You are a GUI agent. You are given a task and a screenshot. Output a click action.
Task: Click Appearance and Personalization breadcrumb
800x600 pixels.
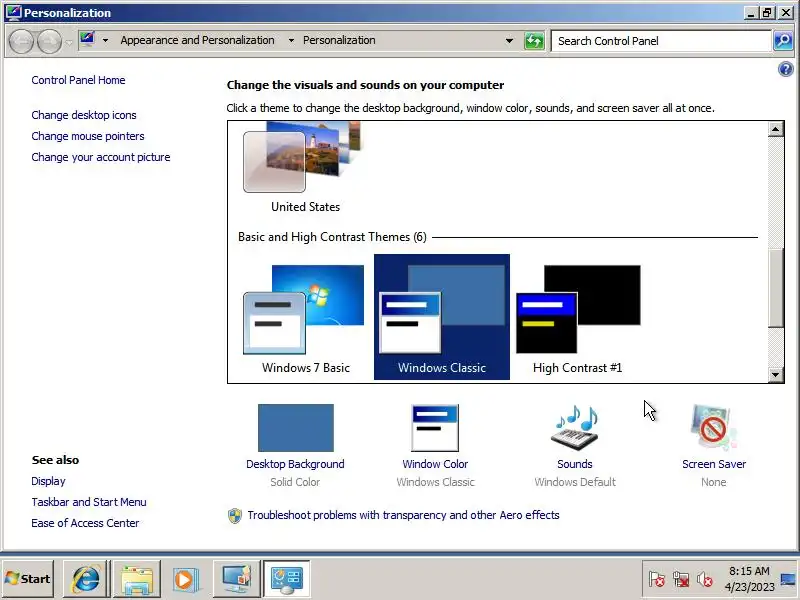(197, 40)
